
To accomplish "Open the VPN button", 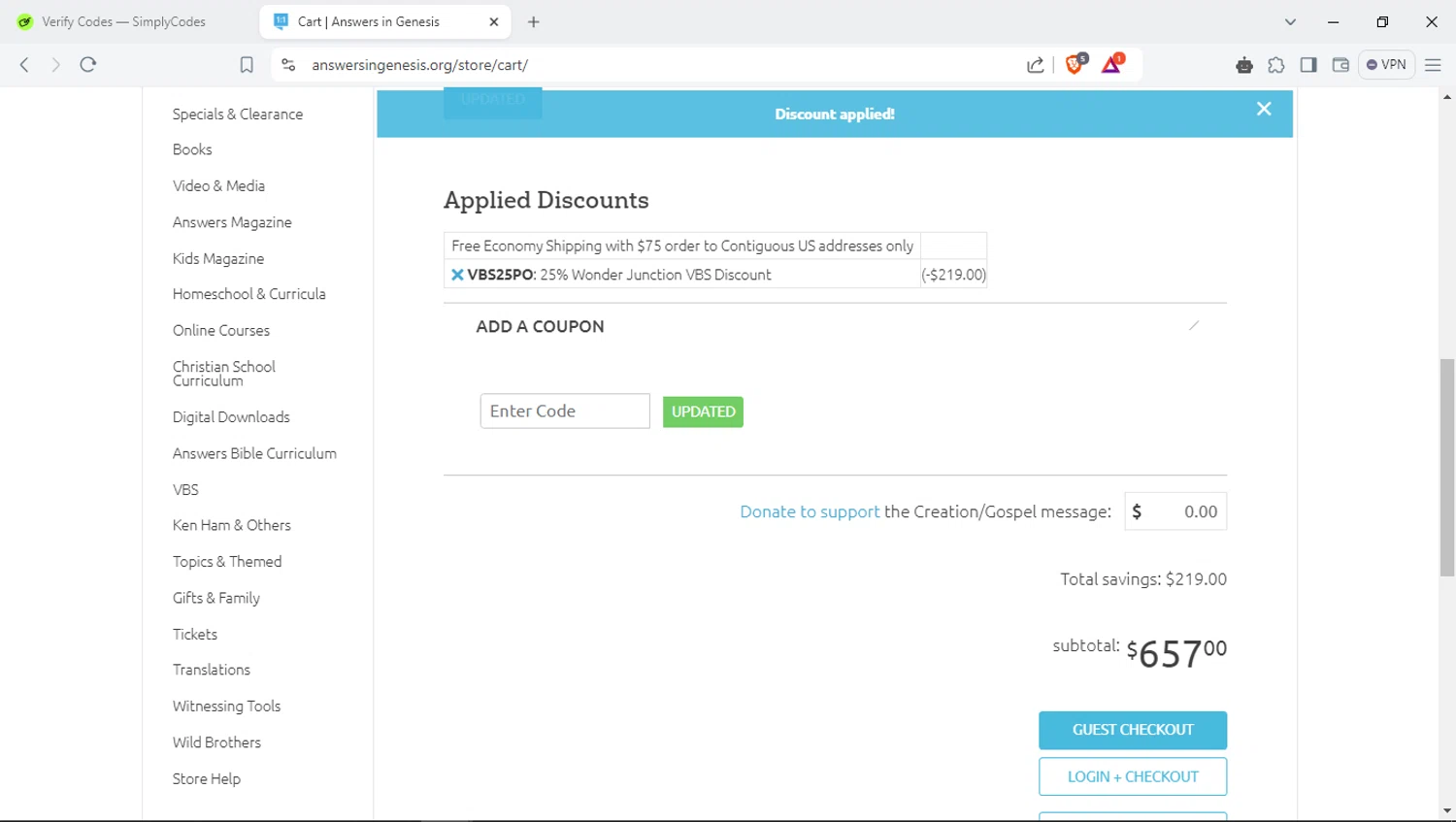I will click(x=1386, y=65).
